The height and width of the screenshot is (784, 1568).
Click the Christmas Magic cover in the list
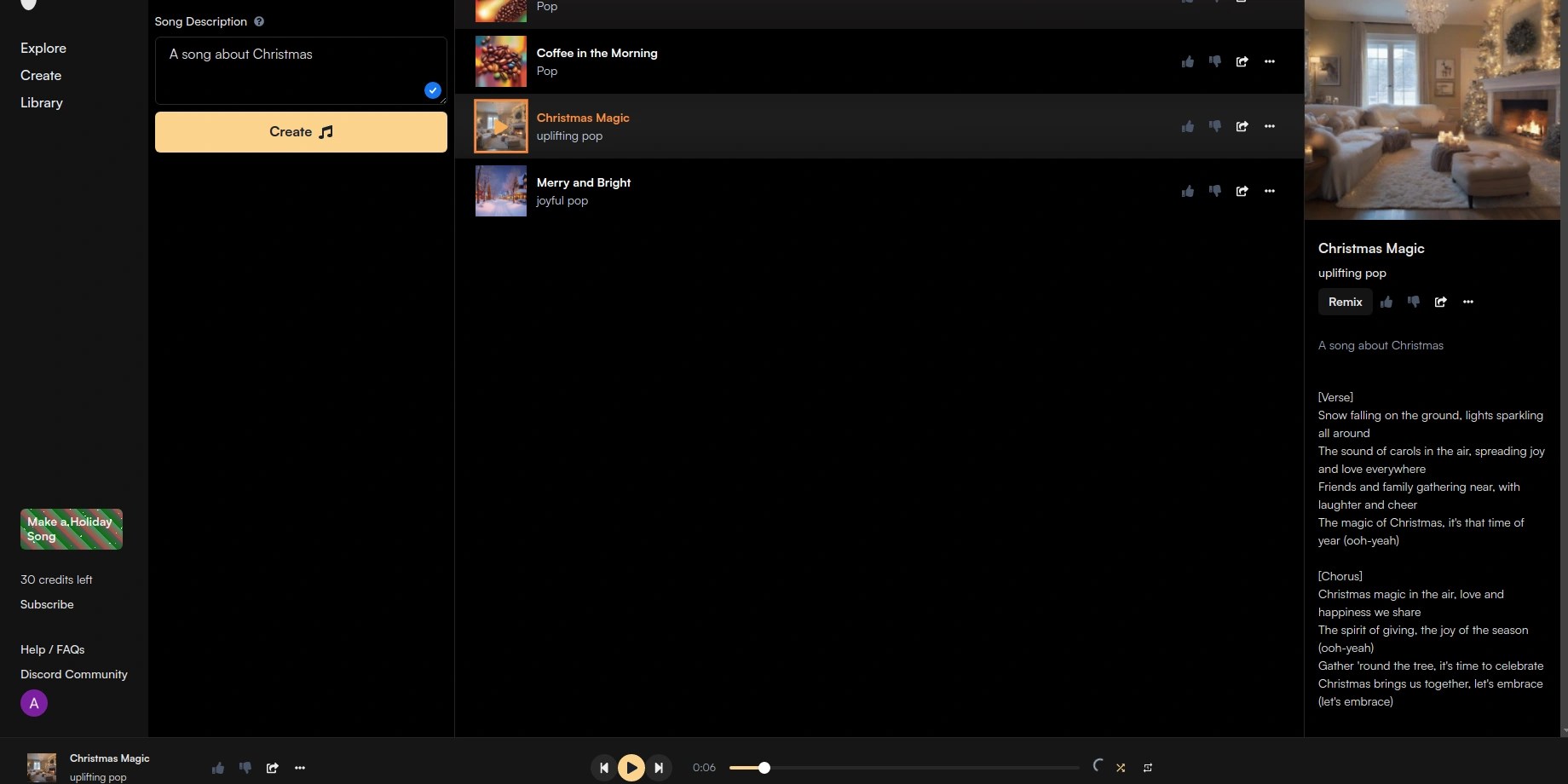click(x=501, y=126)
